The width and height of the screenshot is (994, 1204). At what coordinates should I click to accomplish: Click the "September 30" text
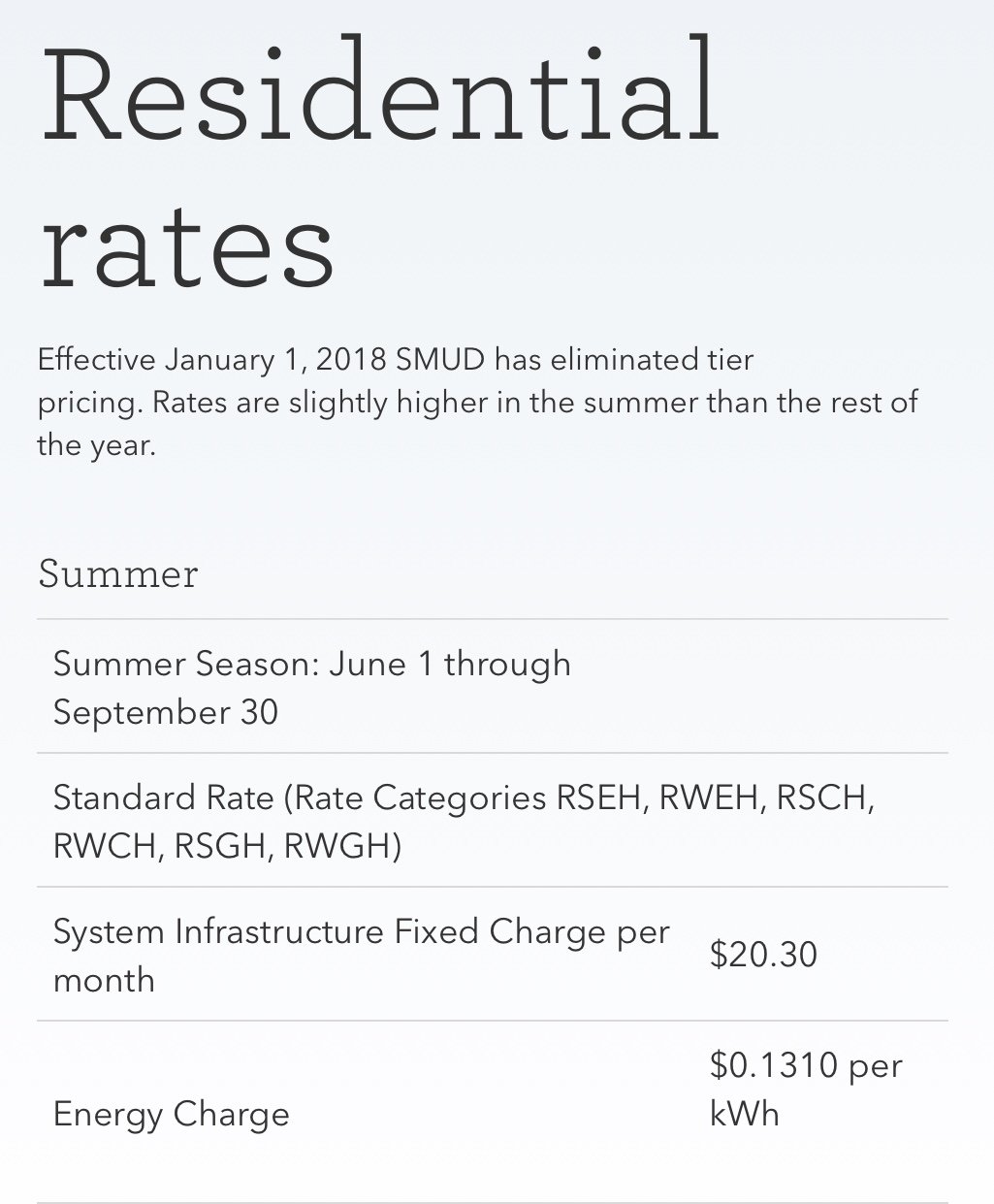[x=165, y=712]
